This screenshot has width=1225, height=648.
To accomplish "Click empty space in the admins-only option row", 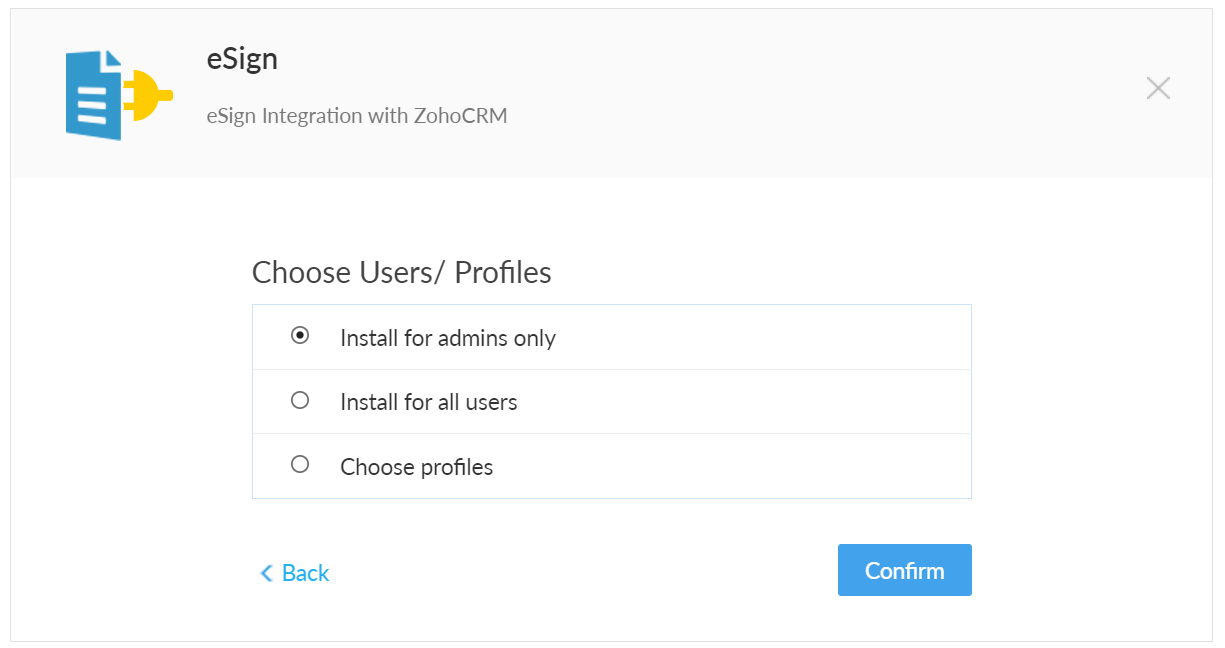I will pyautogui.click(x=760, y=338).
